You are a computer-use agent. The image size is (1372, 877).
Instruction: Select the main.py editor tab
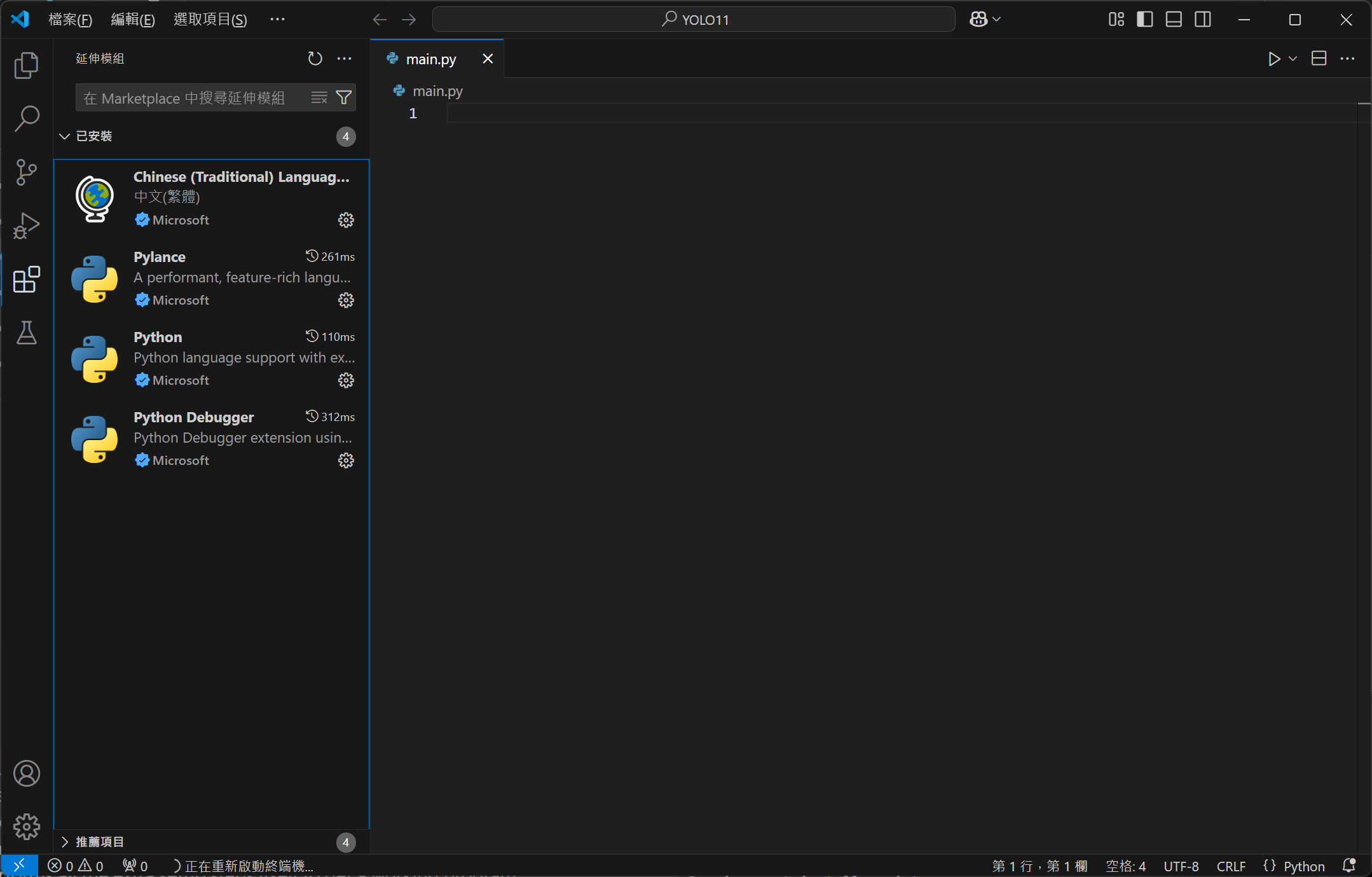[430, 59]
